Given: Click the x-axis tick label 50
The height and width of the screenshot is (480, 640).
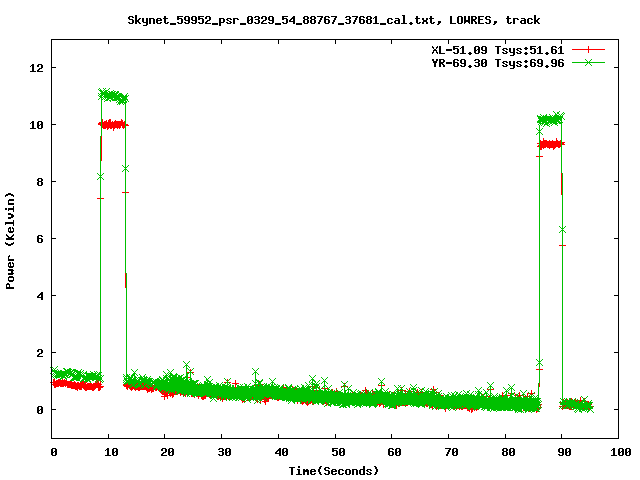Looking at the screenshot, I should [x=338, y=452].
